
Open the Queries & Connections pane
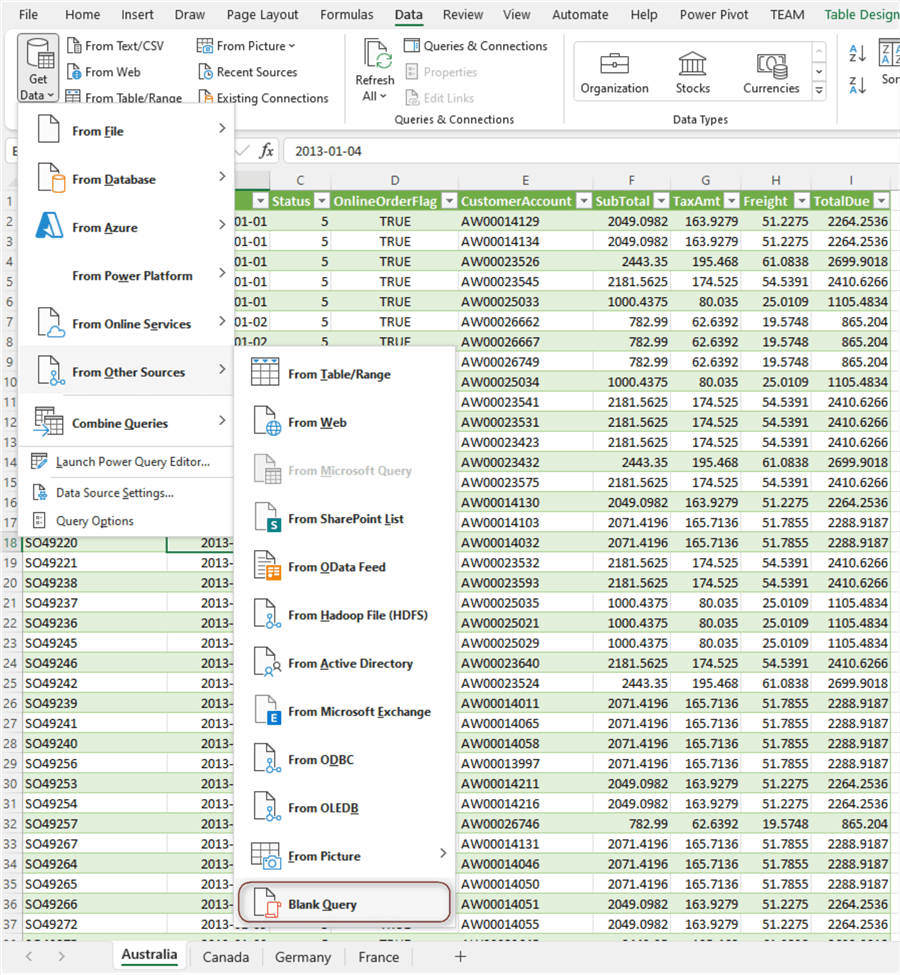(x=477, y=45)
